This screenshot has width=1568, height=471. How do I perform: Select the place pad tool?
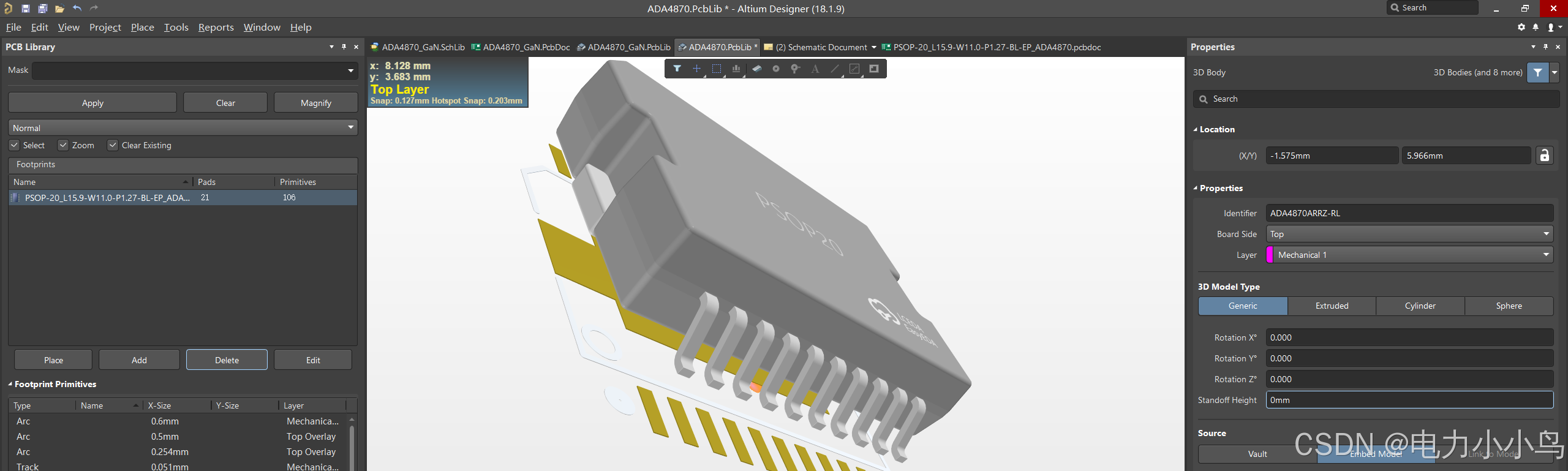[776, 69]
